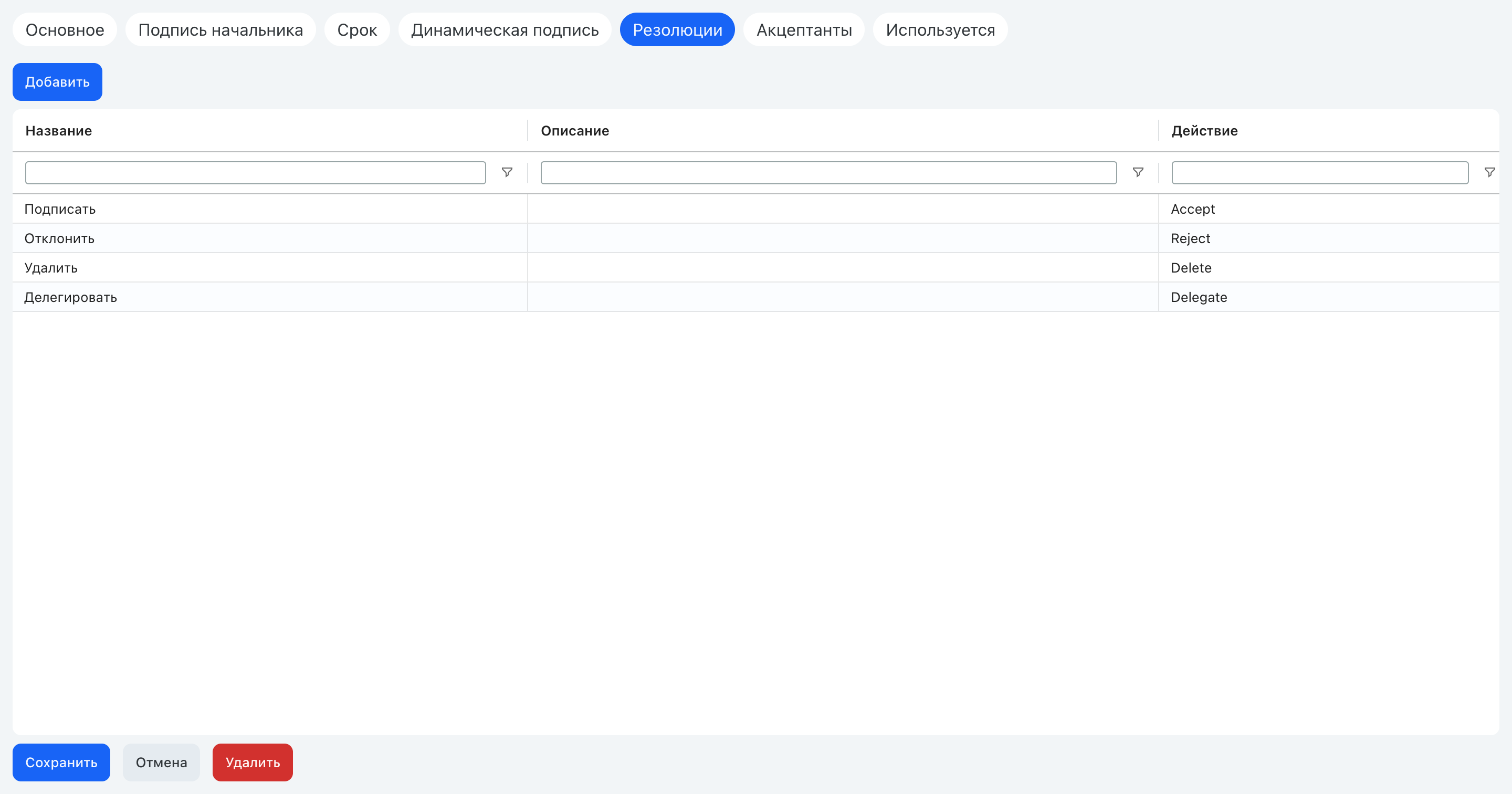
Task: Cancel editing via Отмена button
Action: coord(161,762)
